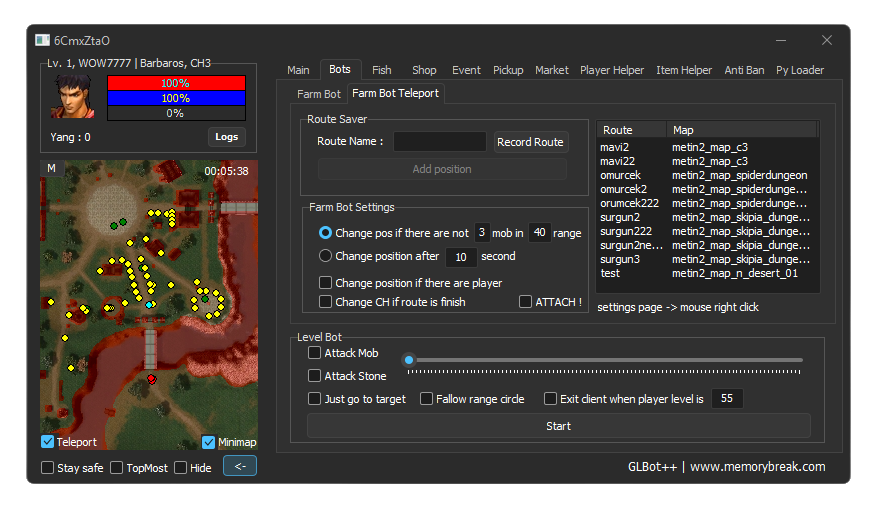Switch to the Farm Bot sub-tab
This screenshot has height=521, width=886.
[x=319, y=94]
